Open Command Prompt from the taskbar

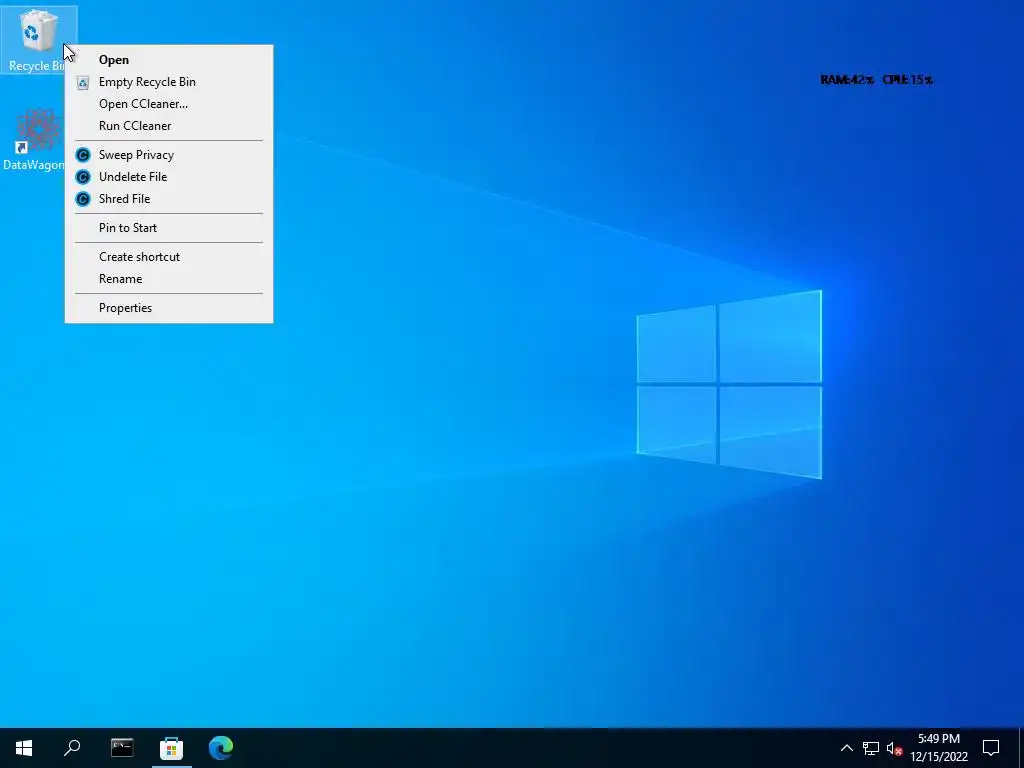point(122,748)
